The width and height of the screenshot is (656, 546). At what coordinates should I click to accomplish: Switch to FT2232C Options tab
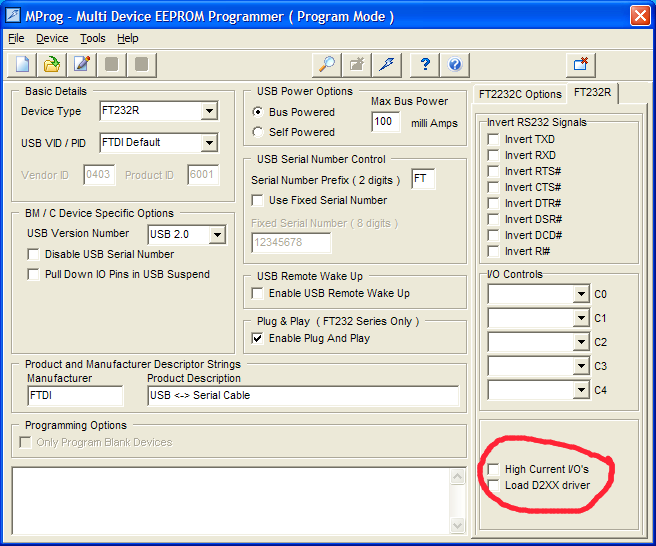coord(520,94)
